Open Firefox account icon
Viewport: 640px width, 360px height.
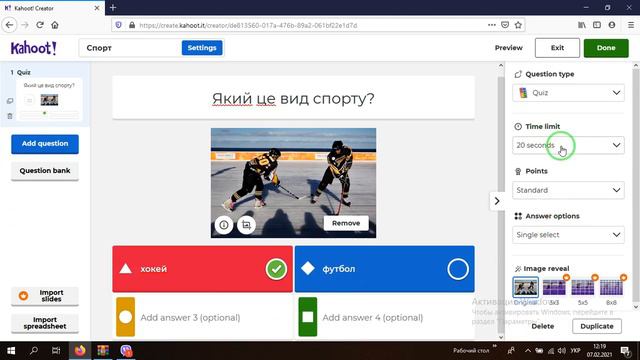pyautogui.click(x=612, y=25)
